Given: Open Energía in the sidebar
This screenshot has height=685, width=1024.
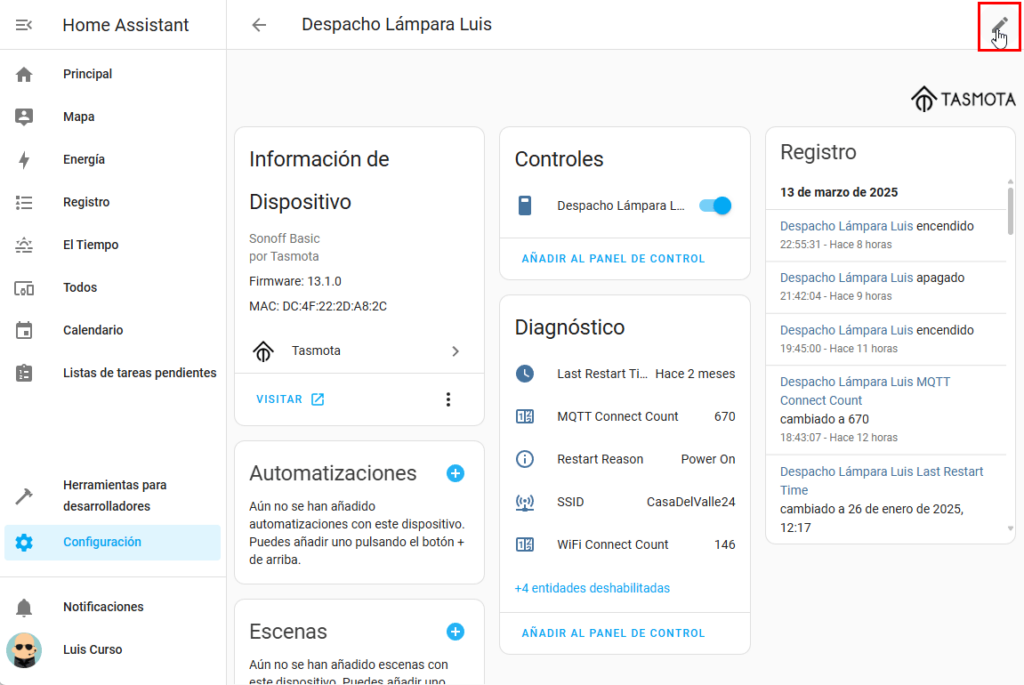Looking at the screenshot, I should pyautogui.click(x=84, y=159).
